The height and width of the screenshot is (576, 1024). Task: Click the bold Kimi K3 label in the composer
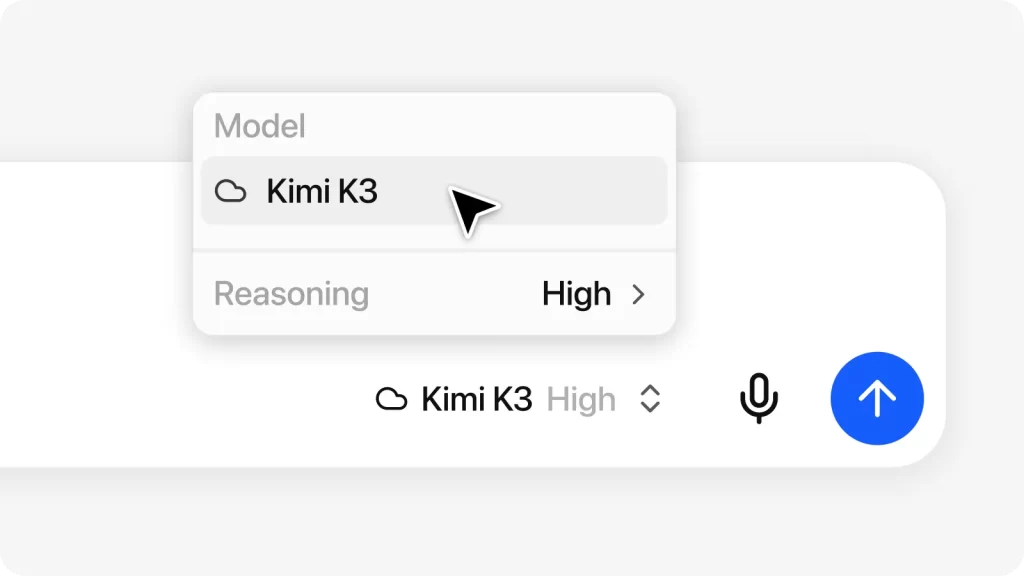(x=477, y=399)
